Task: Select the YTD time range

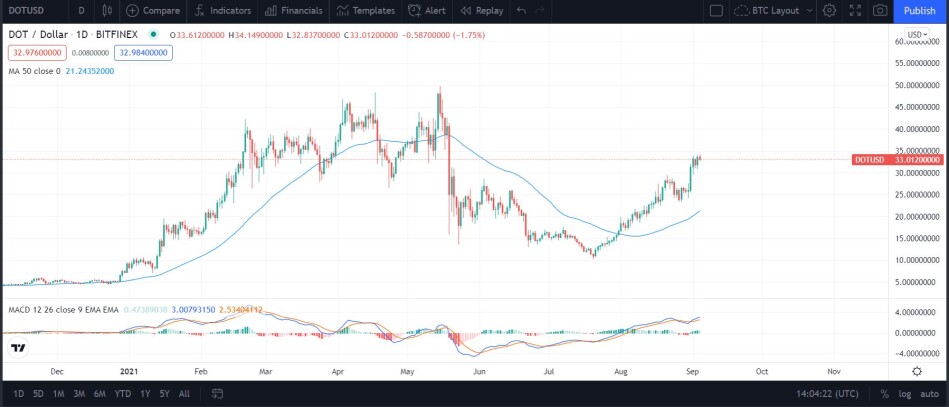Action: (x=123, y=394)
